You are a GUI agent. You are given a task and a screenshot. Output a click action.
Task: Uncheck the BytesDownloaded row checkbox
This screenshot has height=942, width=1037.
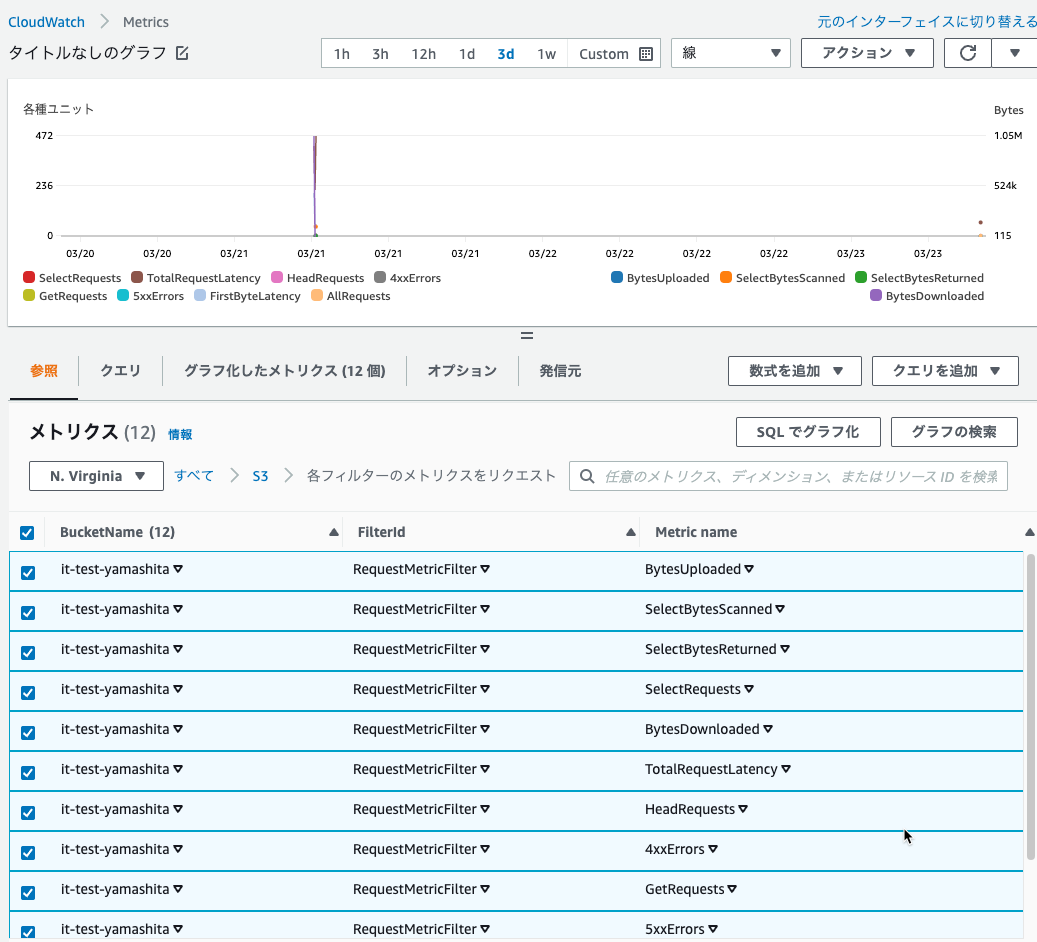tap(28, 732)
